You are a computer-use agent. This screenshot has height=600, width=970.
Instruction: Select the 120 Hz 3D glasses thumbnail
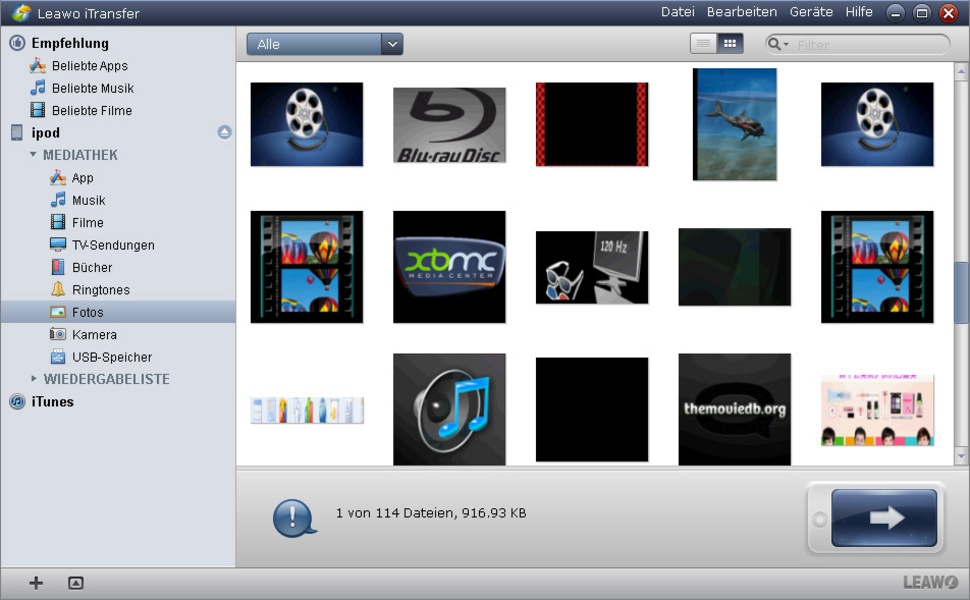[x=592, y=267]
